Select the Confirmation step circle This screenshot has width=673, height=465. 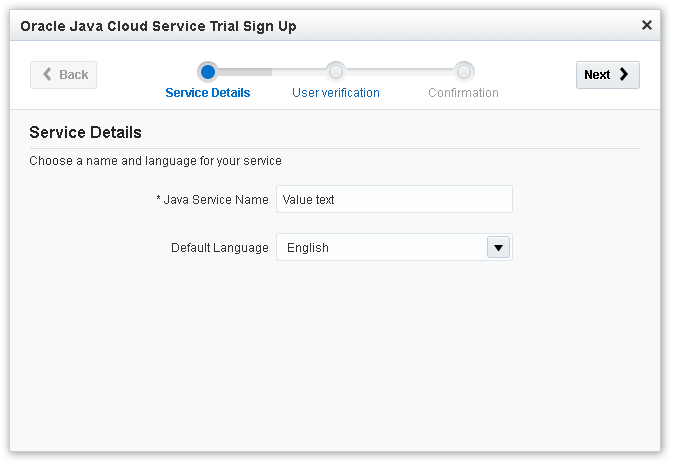(464, 71)
